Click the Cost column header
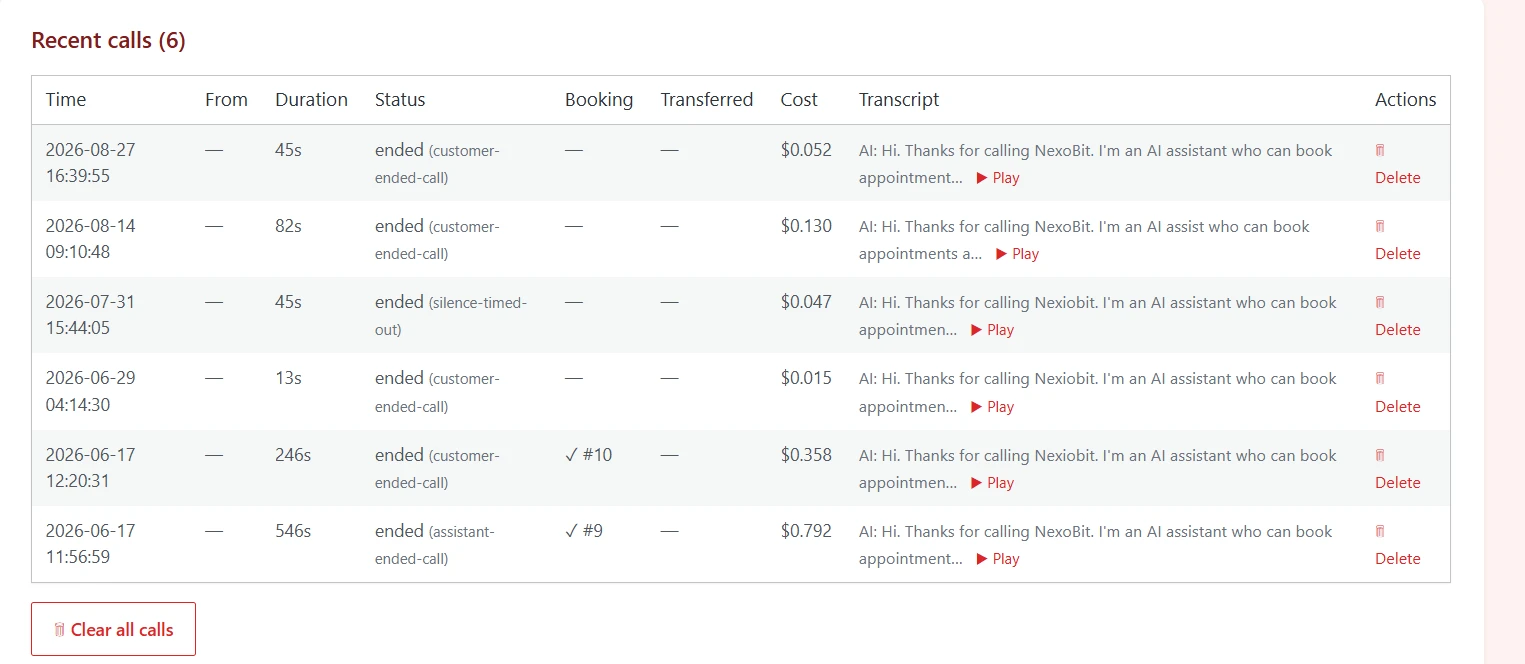This screenshot has height=664, width=1525. [799, 100]
